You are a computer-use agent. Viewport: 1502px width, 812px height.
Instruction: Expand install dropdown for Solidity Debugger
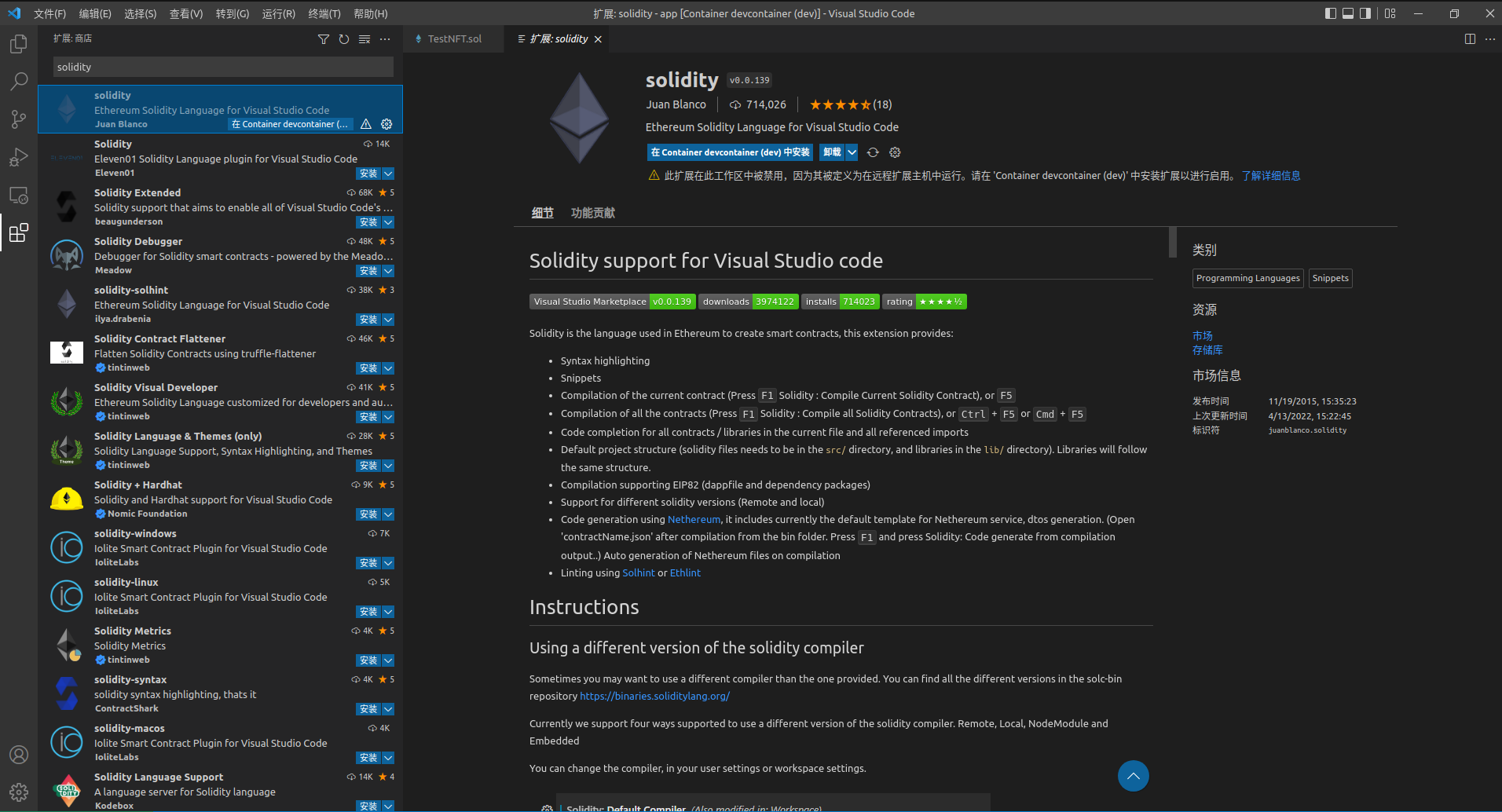coord(388,271)
